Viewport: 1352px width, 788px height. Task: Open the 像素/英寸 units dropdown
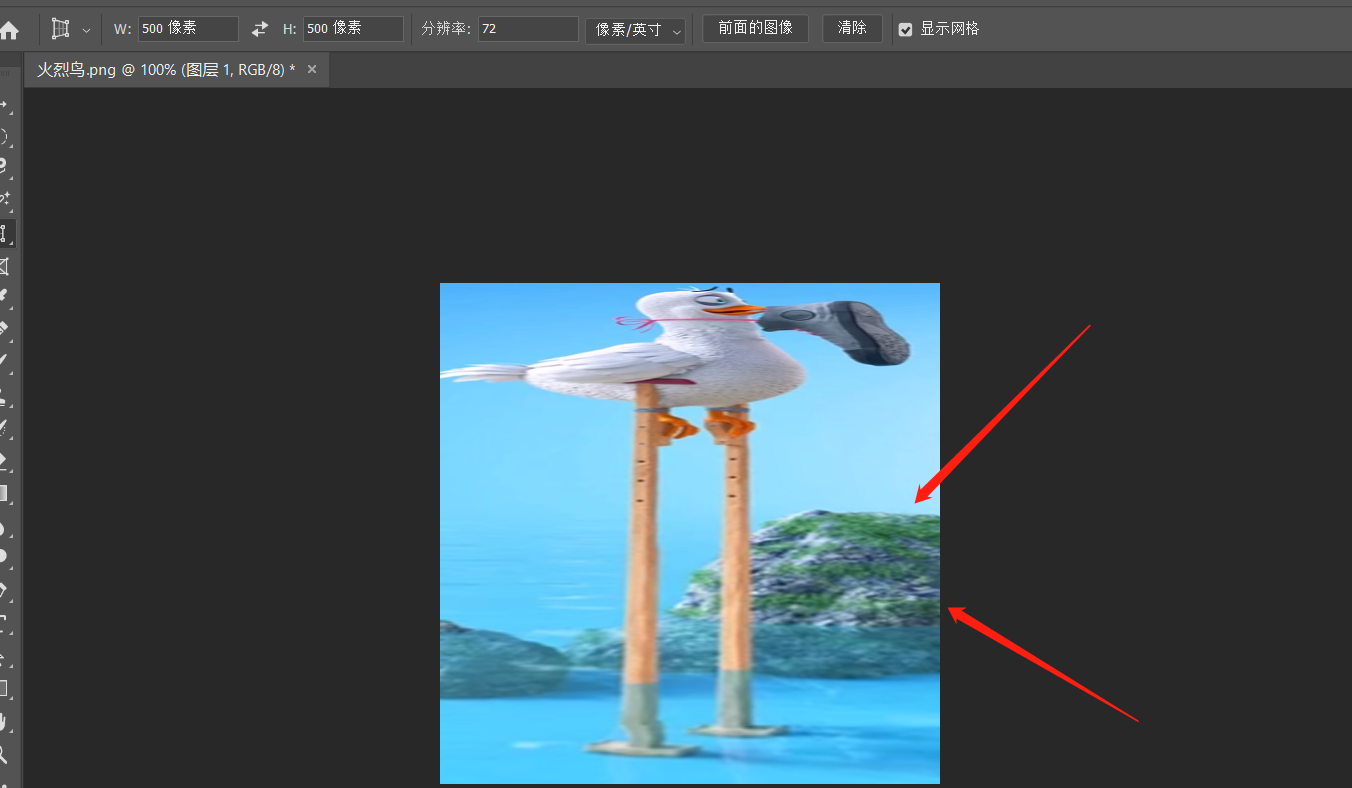click(636, 30)
